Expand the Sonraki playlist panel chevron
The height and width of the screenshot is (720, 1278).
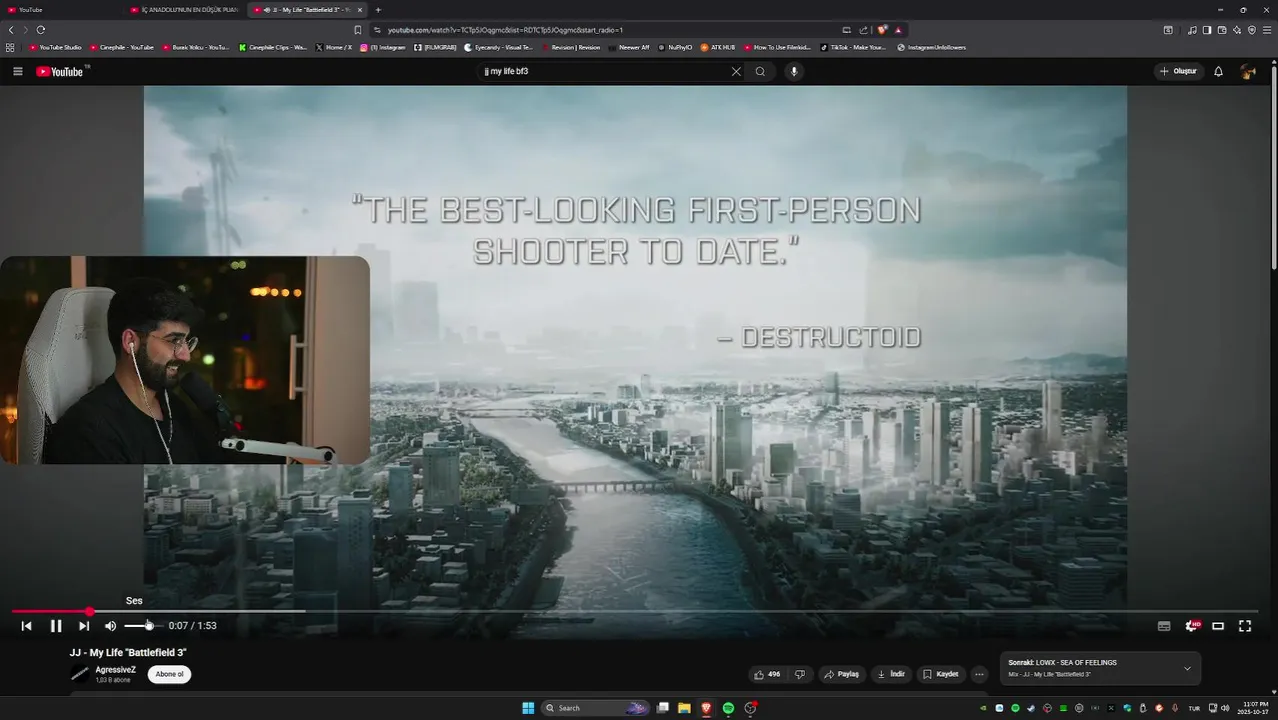[x=1187, y=668]
